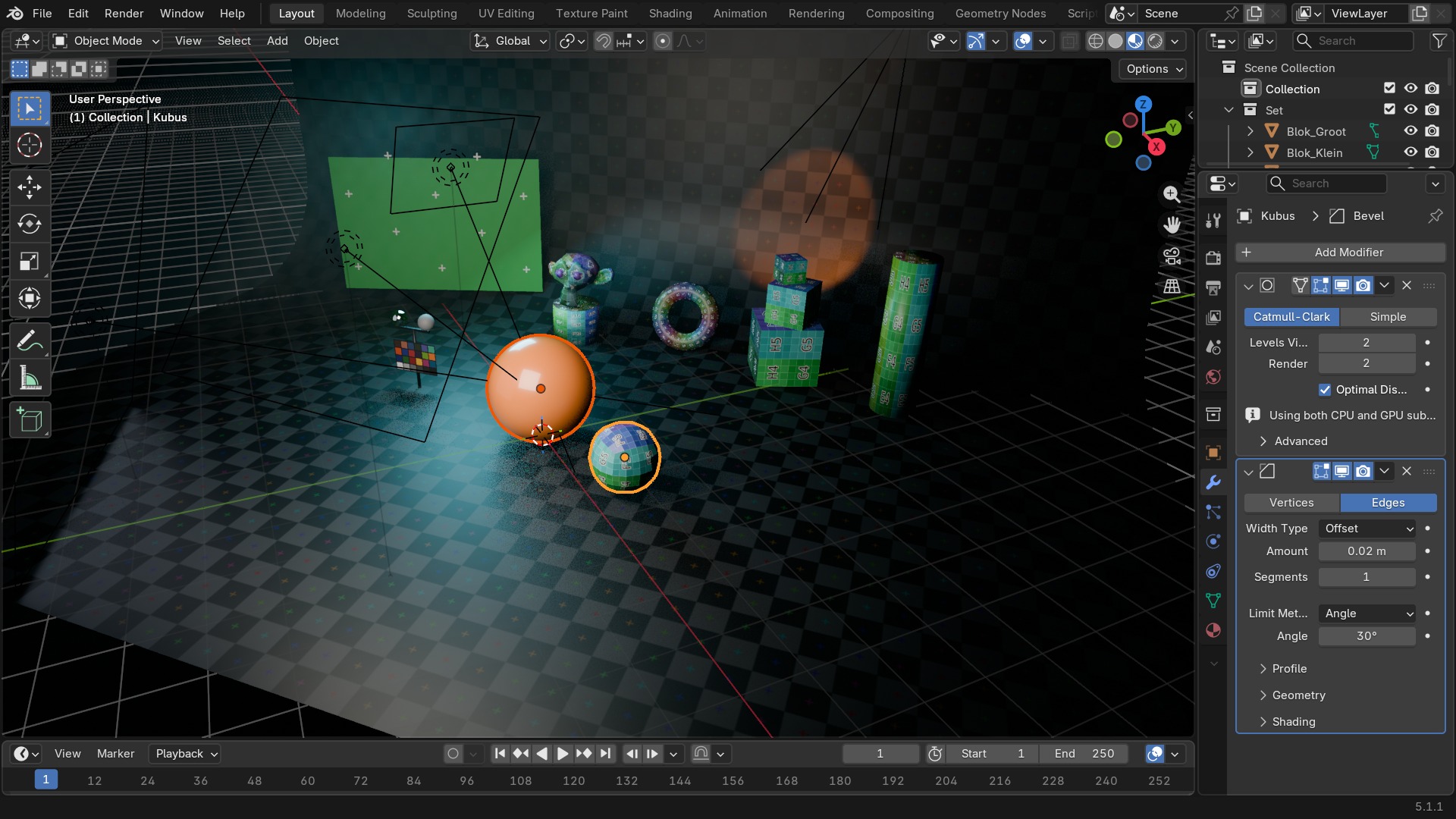
Task: Switch to the Shading workspace tab
Action: point(670,14)
